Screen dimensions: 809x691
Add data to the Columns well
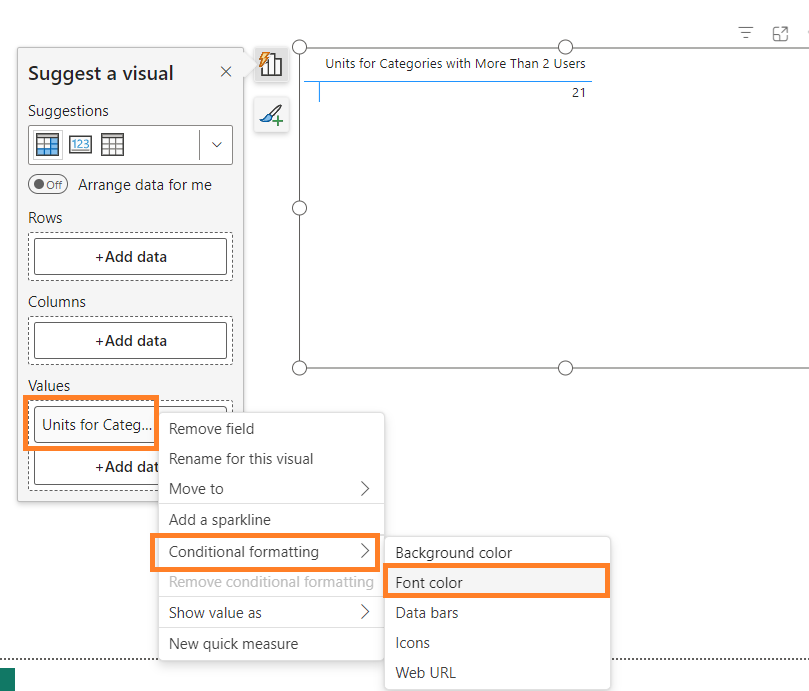[131, 341]
